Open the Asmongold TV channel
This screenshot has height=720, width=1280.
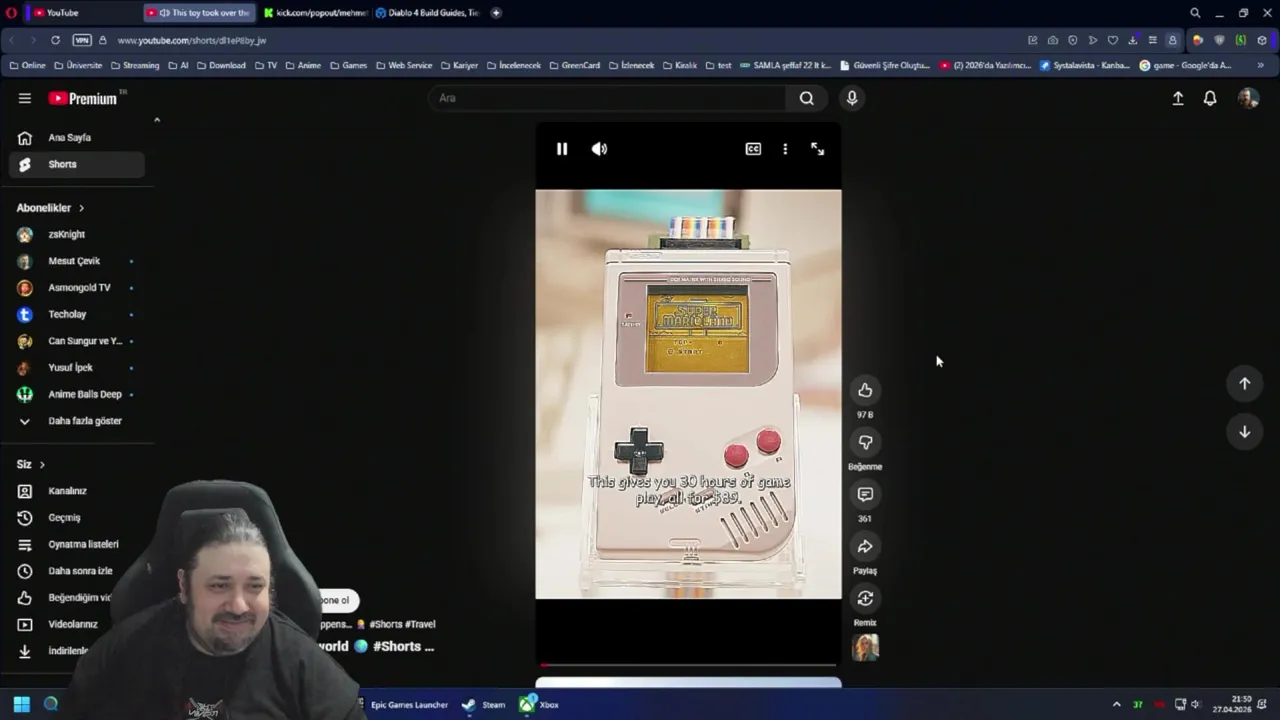(x=77, y=288)
